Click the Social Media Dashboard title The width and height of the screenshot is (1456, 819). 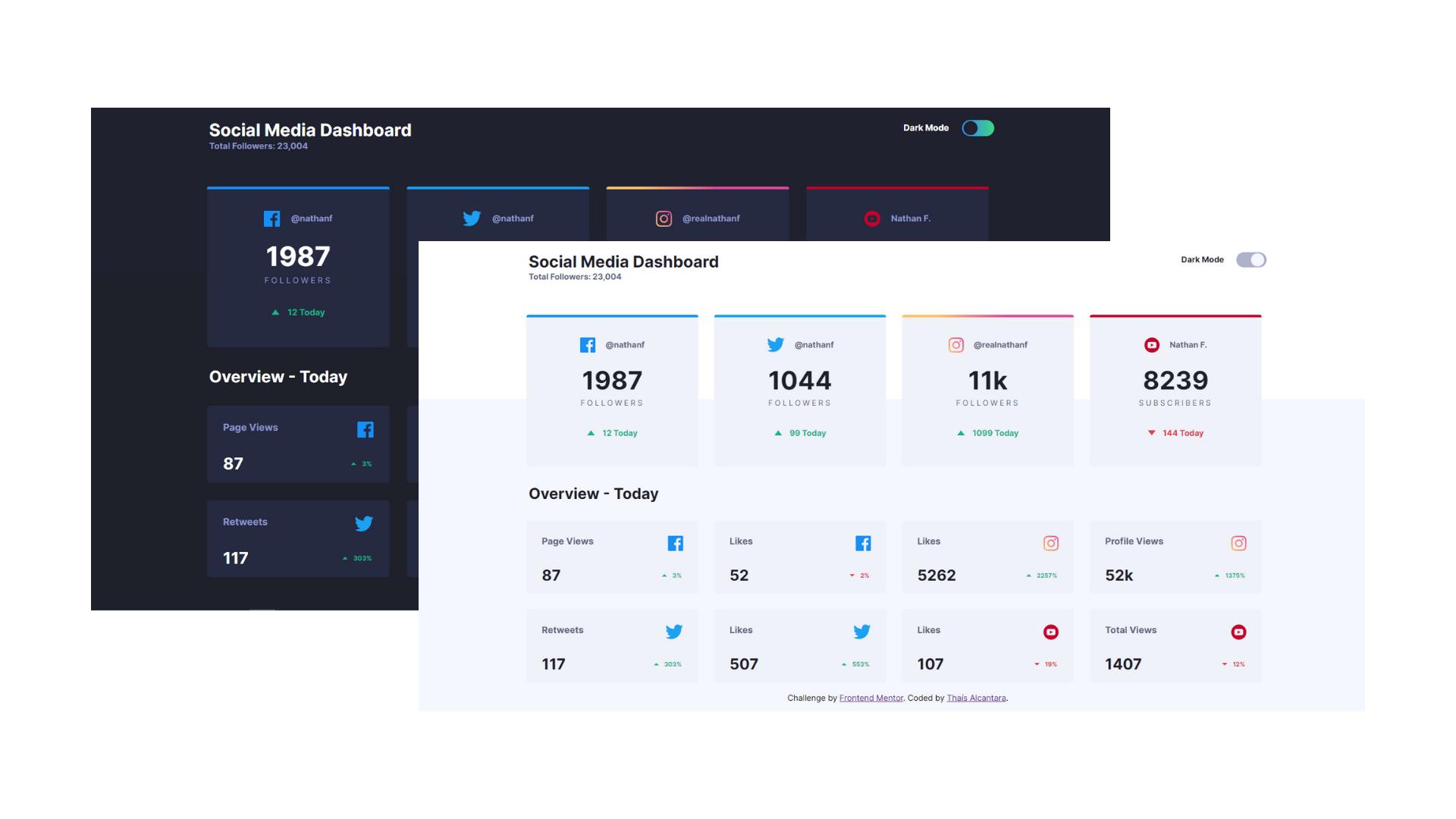(x=623, y=261)
